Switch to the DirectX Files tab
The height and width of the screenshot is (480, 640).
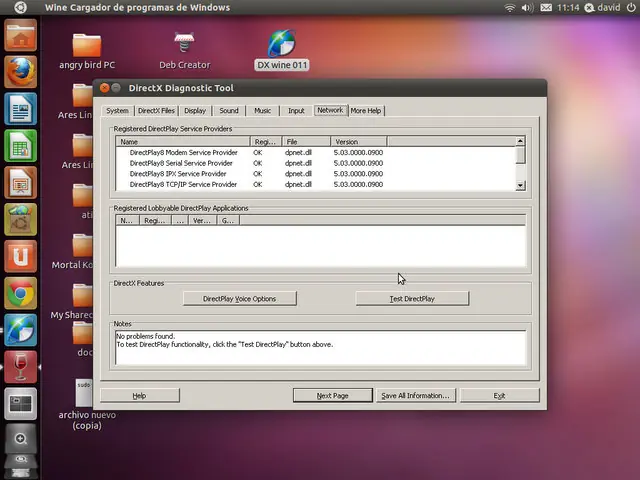click(x=156, y=111)
